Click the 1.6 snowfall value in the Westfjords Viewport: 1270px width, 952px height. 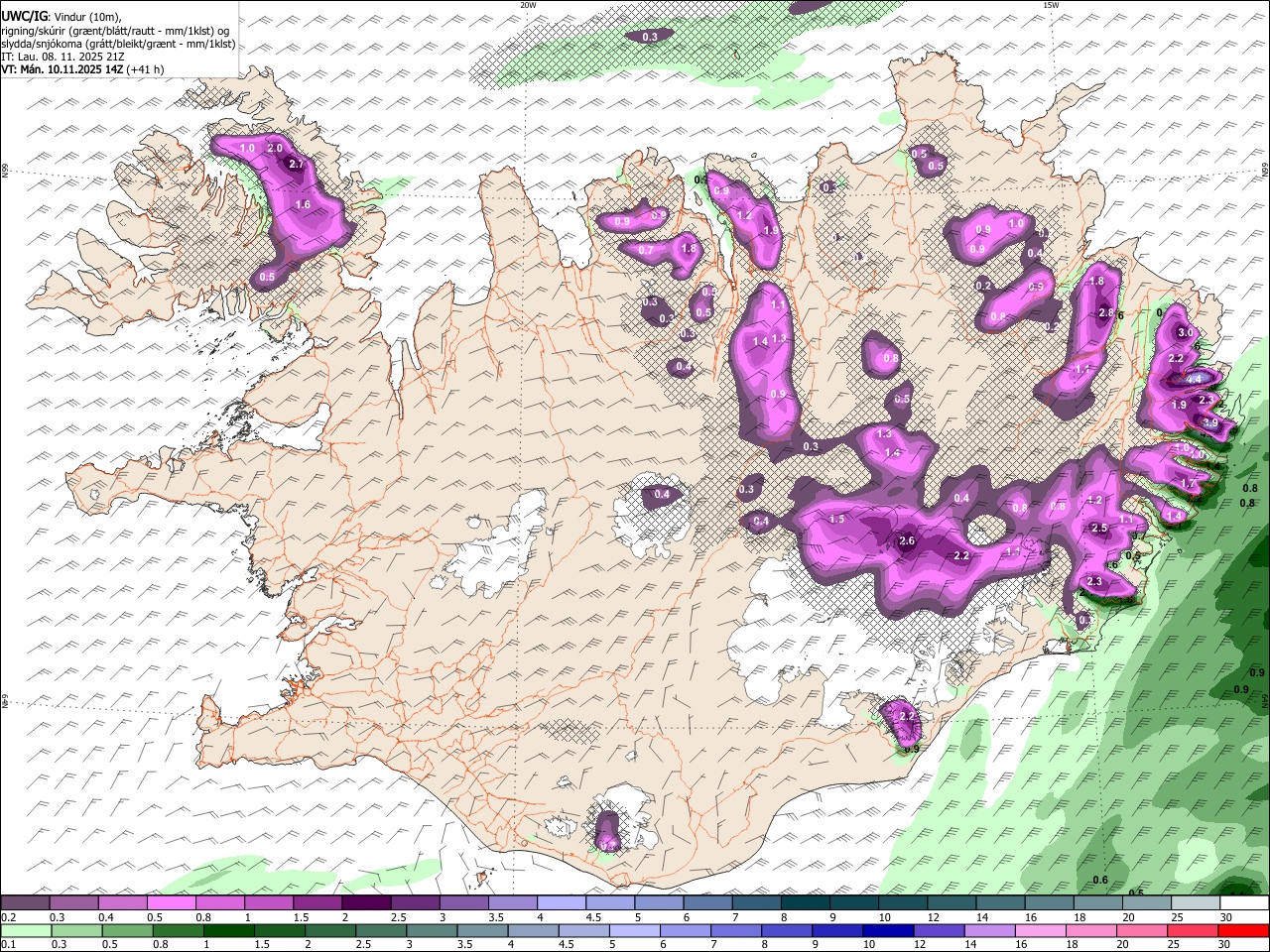tap(304, 205)
